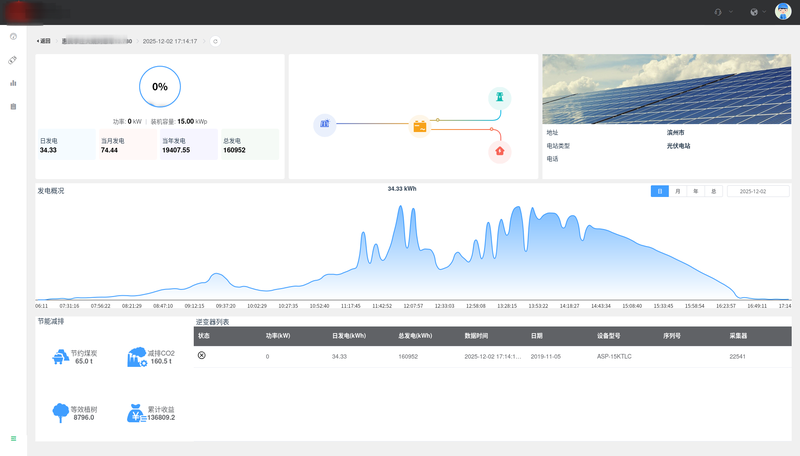Collapse sidebar using green bottom-left menu icon
The height and width of the screenshot is (456, 800).
point(13,438)
